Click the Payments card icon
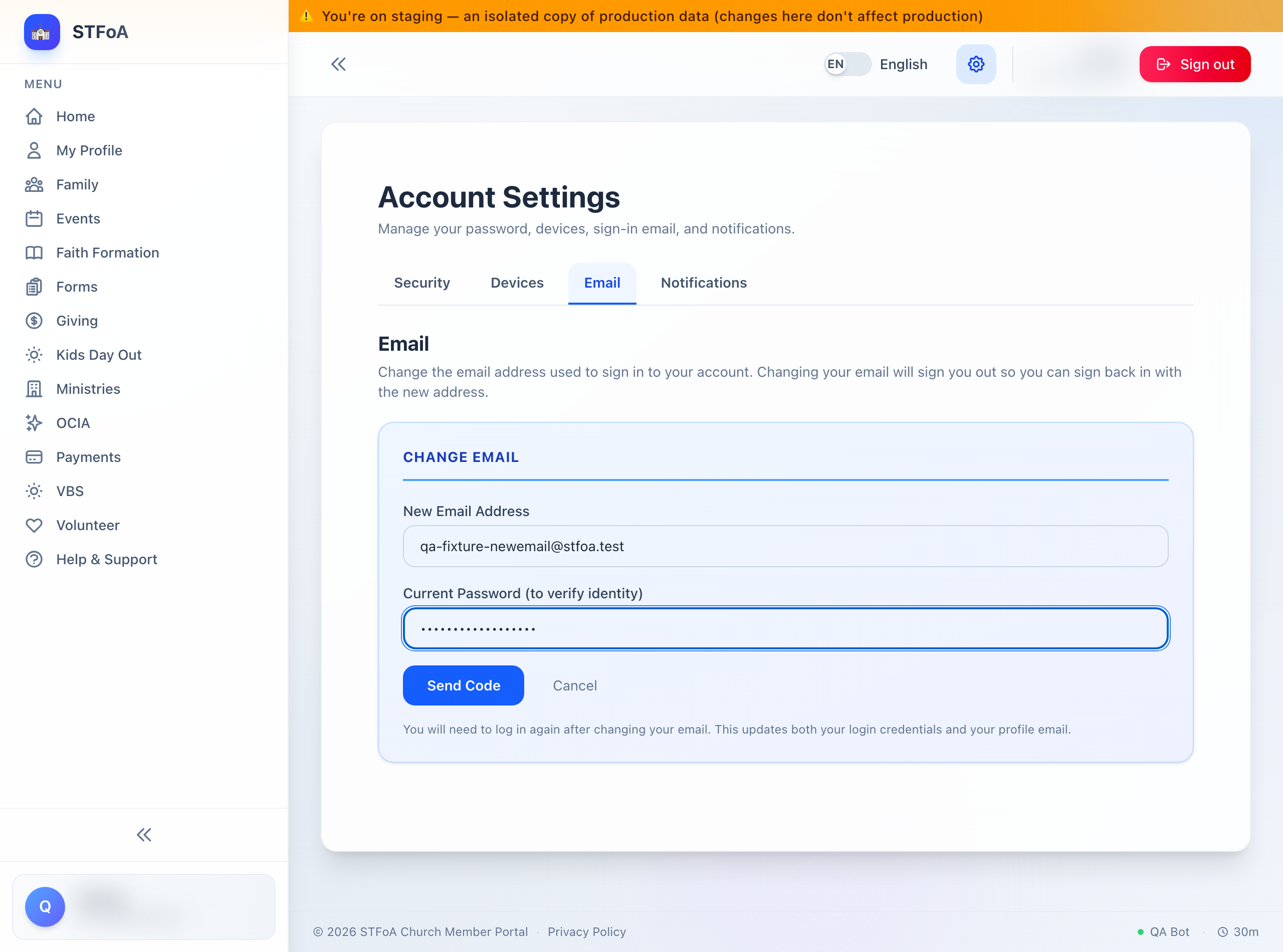Viewport: 1283px width, 952px height. pos(34,457)
